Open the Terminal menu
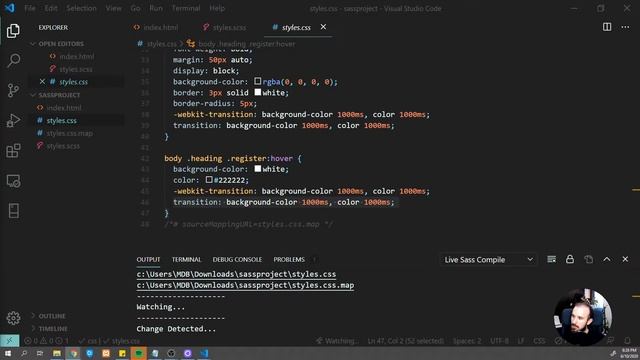This screenshot has width=640, height=360. pos(186,8)
